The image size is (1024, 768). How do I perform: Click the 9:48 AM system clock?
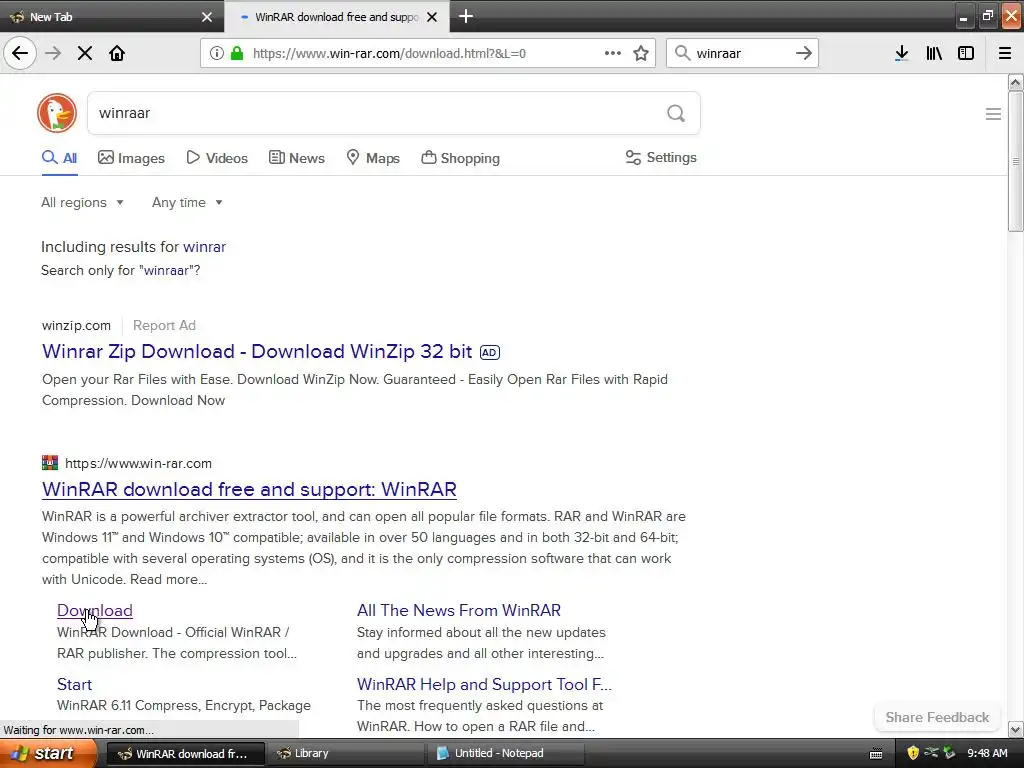point(987,754)
